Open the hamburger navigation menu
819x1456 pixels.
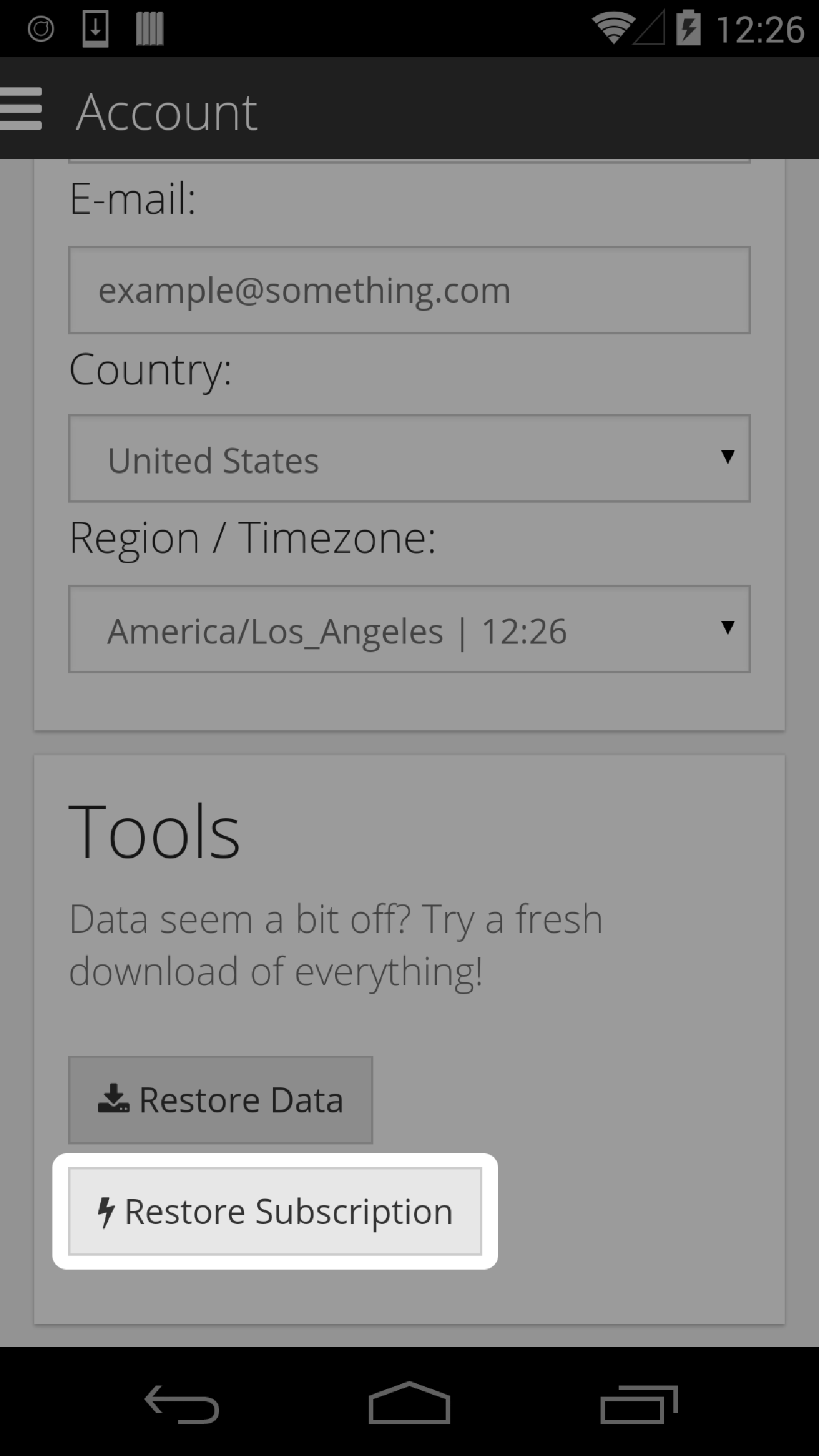point(21,108)
